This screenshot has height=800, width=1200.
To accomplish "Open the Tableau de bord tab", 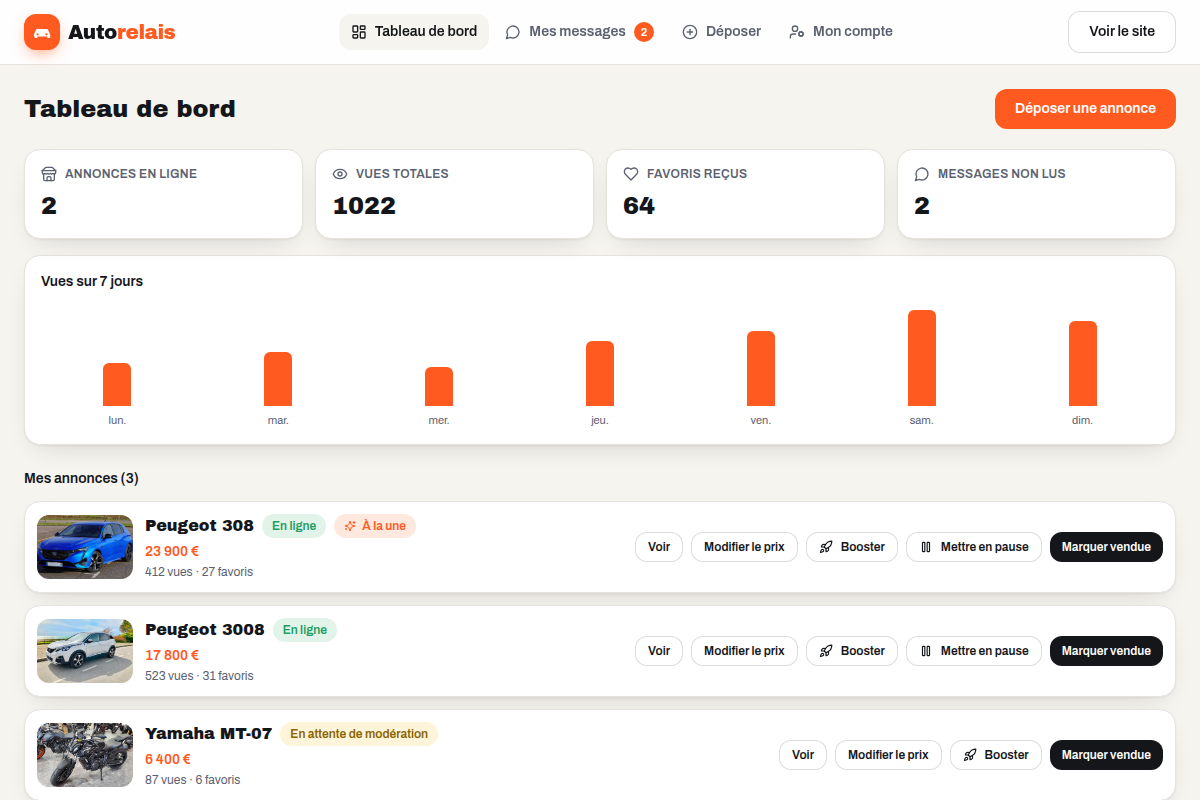I will point(414,32).
